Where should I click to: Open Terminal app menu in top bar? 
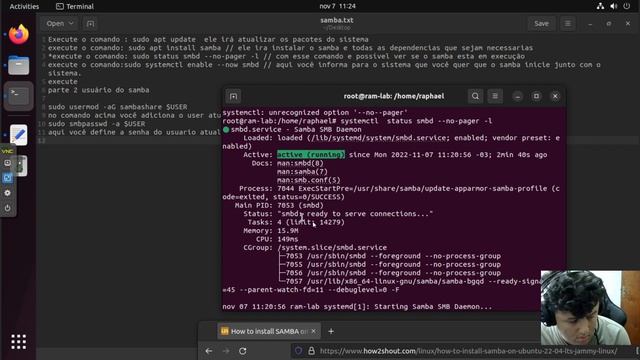pyautogui.click(x=75, y=6)
